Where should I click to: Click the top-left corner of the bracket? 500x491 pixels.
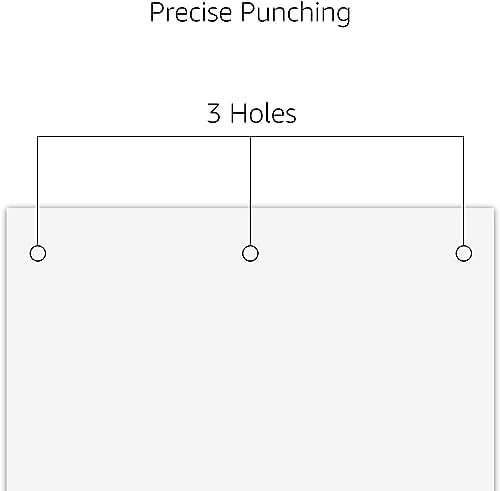(37, 136)
